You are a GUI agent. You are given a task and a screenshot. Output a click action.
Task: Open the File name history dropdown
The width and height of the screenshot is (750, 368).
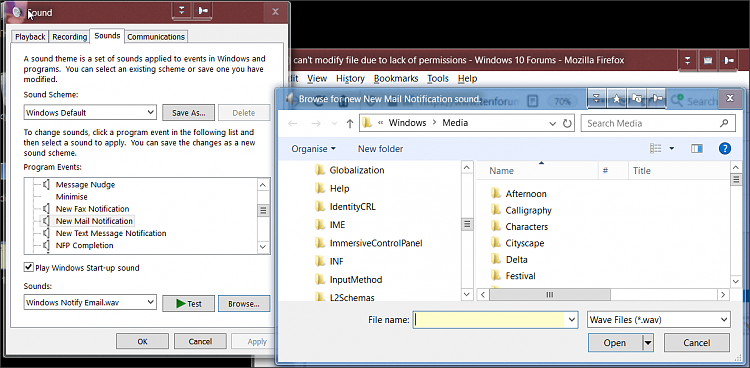571,319
